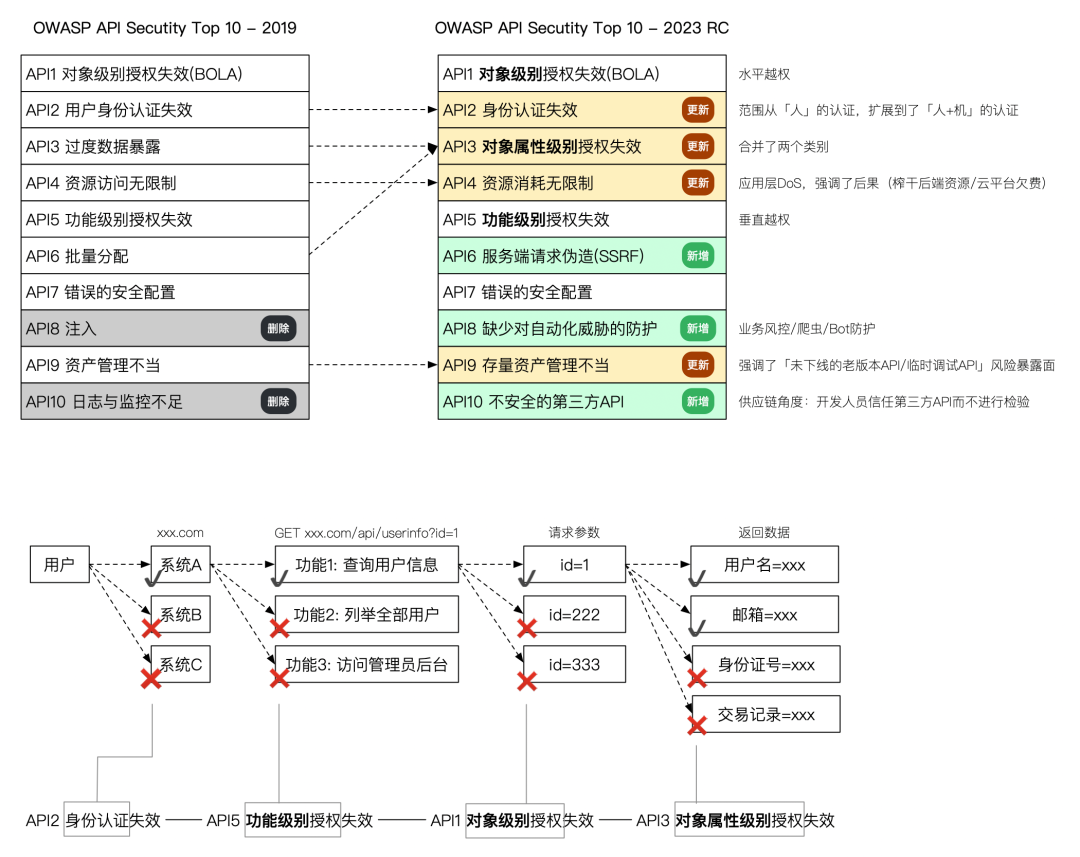The height and width of the screenshot is (857, 1080).
Task: Click the gray checkmark beside 系统A
Action: point(153,579)
